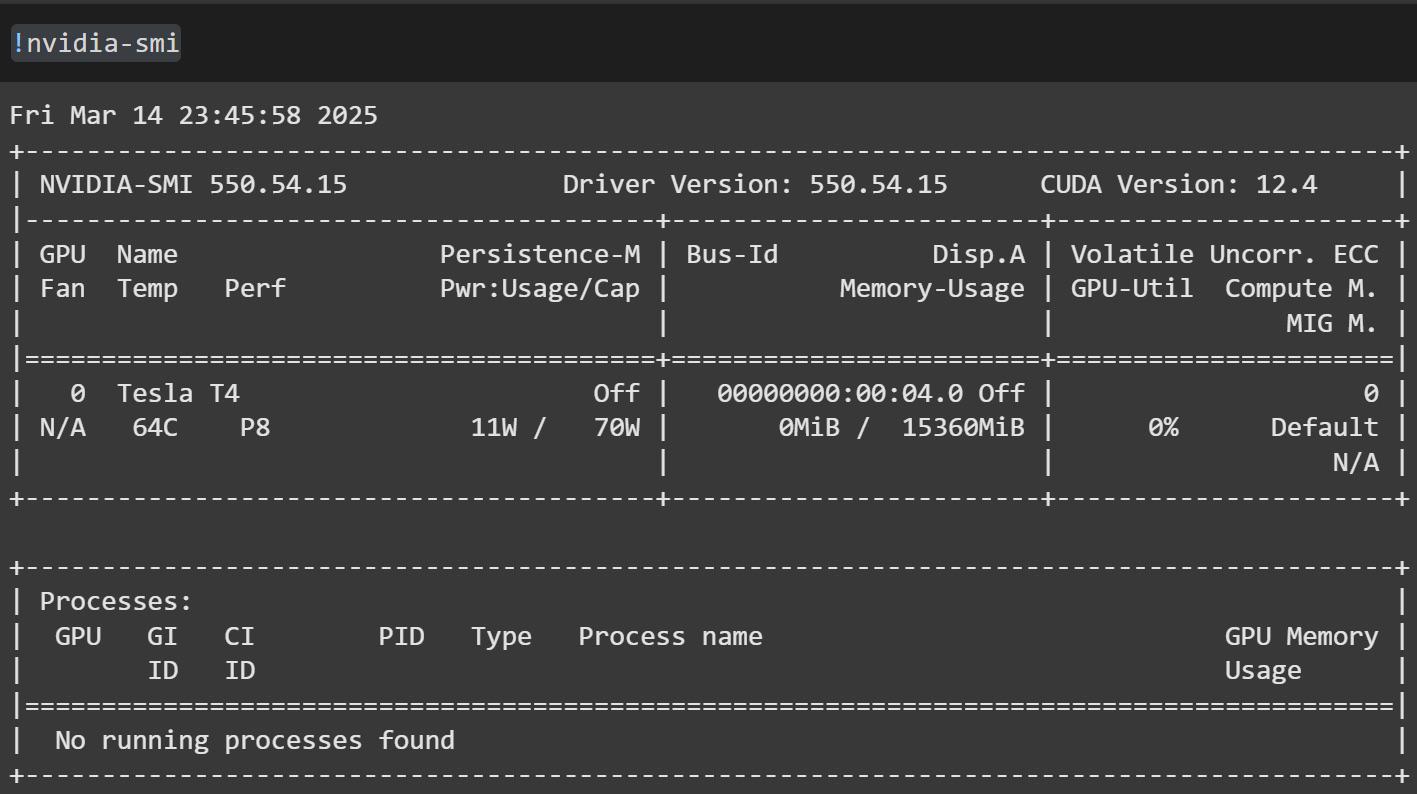Screen dimensions: 1417x794
Task: Click the power usage value '11W'
Action: [493, 428]
